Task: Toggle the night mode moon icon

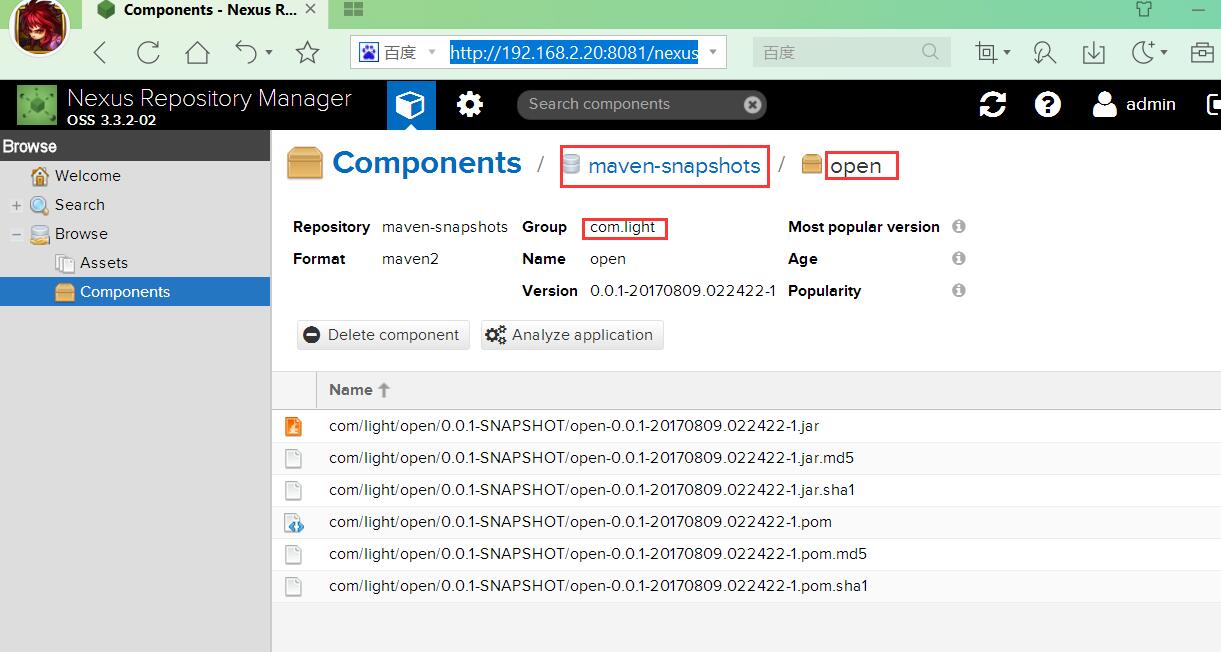Action: [x=1143, y=52]
